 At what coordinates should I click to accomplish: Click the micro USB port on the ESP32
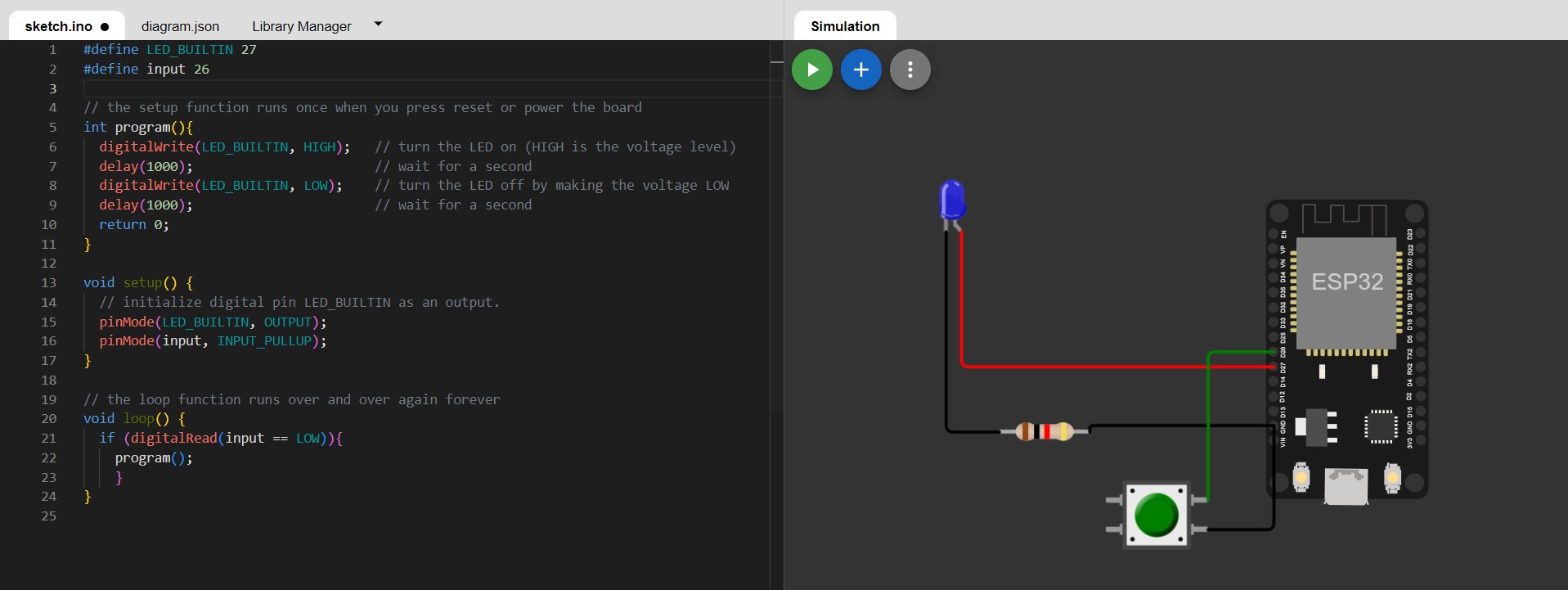click(1346, 485)
